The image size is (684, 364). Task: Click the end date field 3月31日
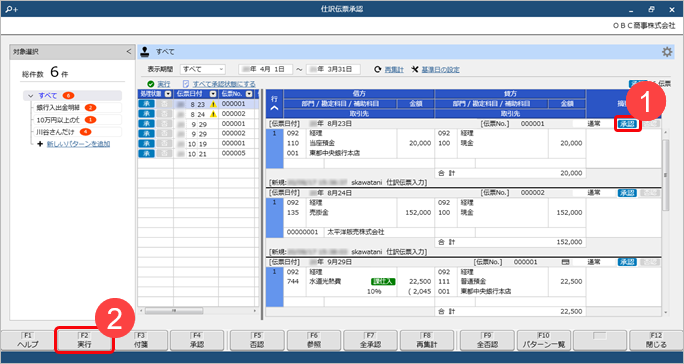pyautogui.click(x=333, y=69)
